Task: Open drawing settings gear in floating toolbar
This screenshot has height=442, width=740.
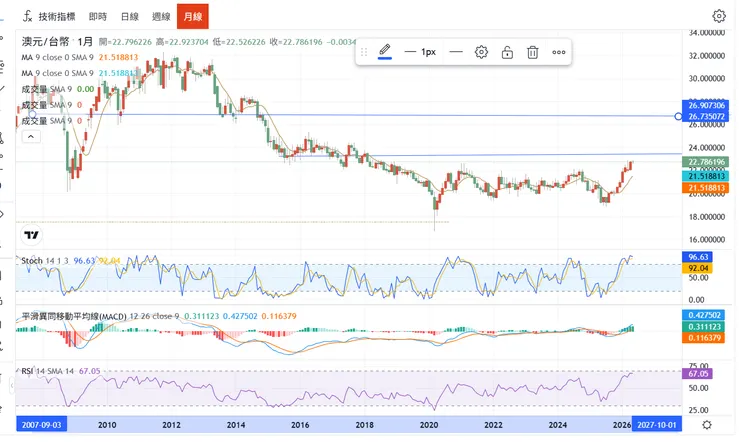Action: tap(481, 52)
